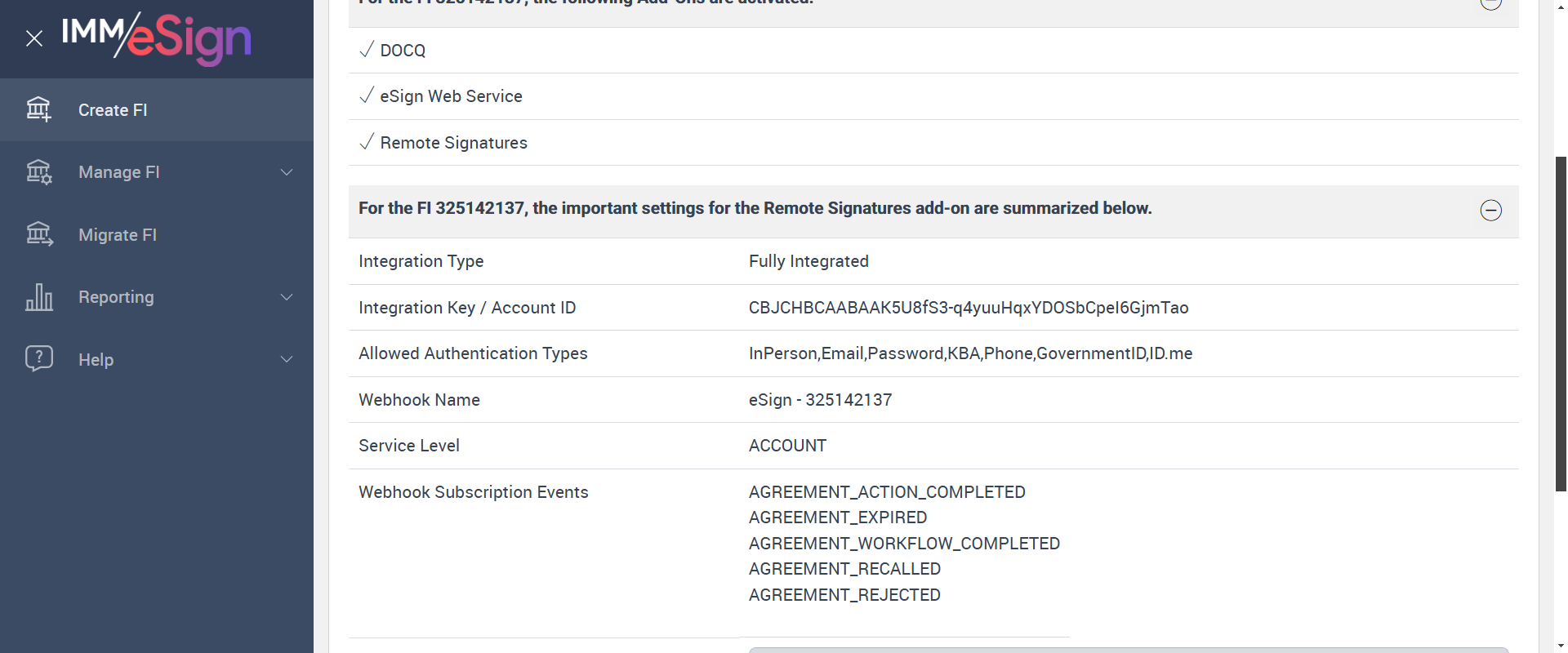Open the Create FI menu item

pyautogui.click(x=113, y=110)
